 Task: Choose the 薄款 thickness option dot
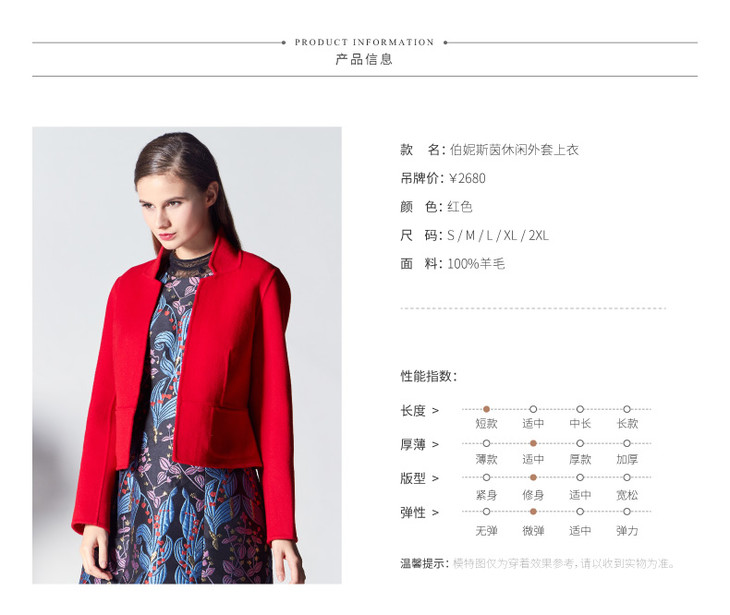coord(486,443)
